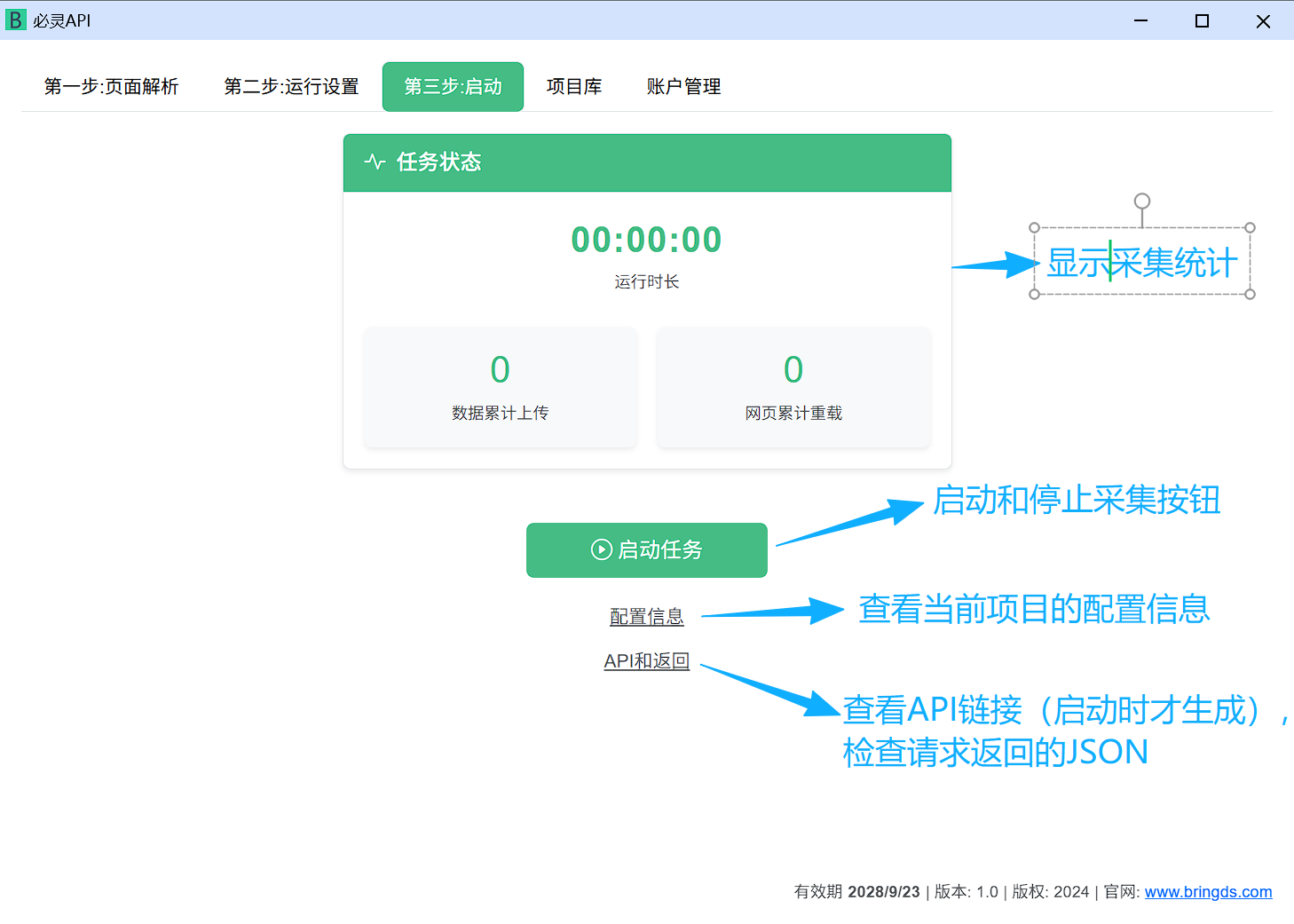Select the annotation box rotation handle

coord(1142,202)
